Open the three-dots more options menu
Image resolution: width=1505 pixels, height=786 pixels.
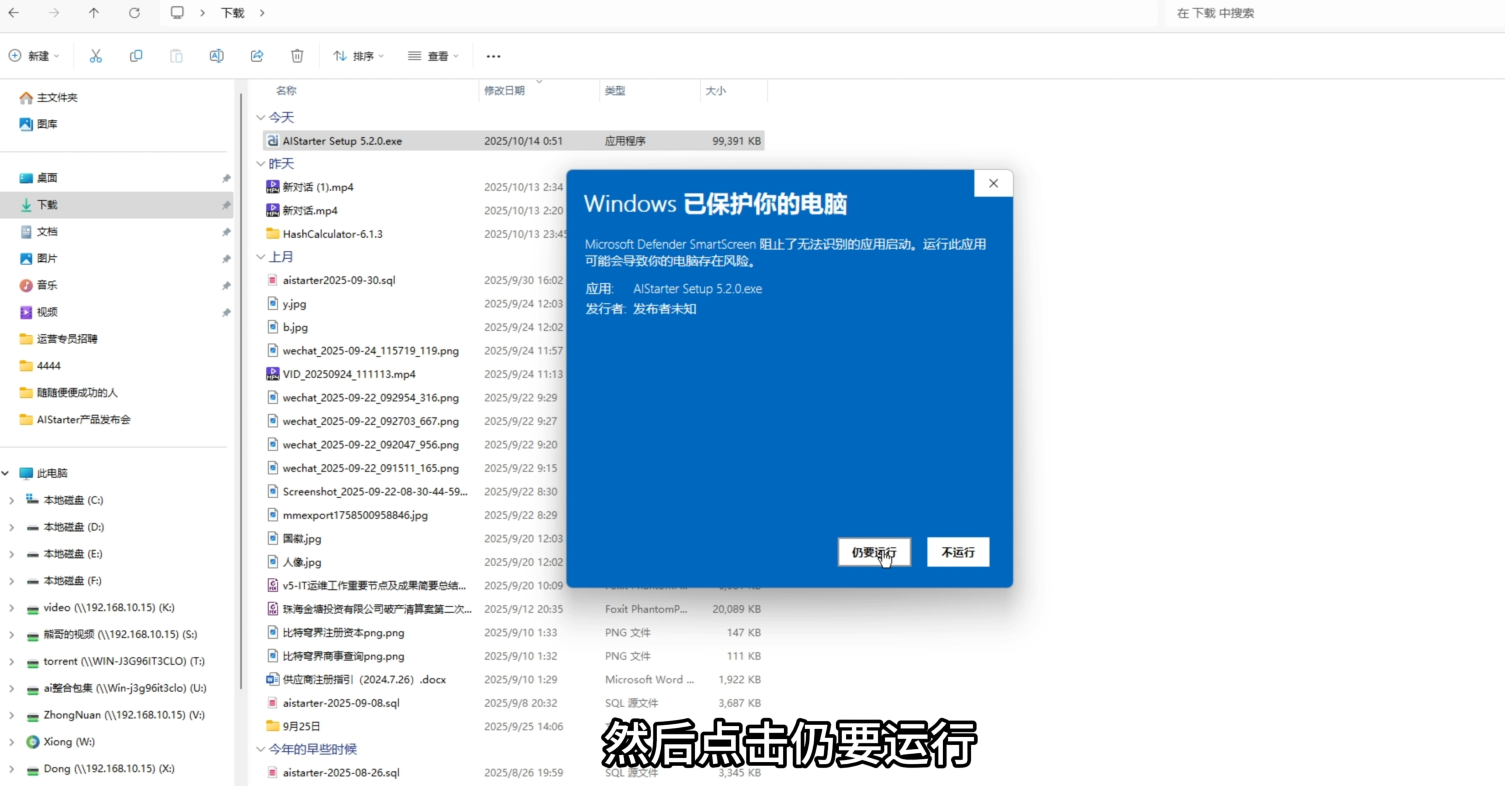493,56
